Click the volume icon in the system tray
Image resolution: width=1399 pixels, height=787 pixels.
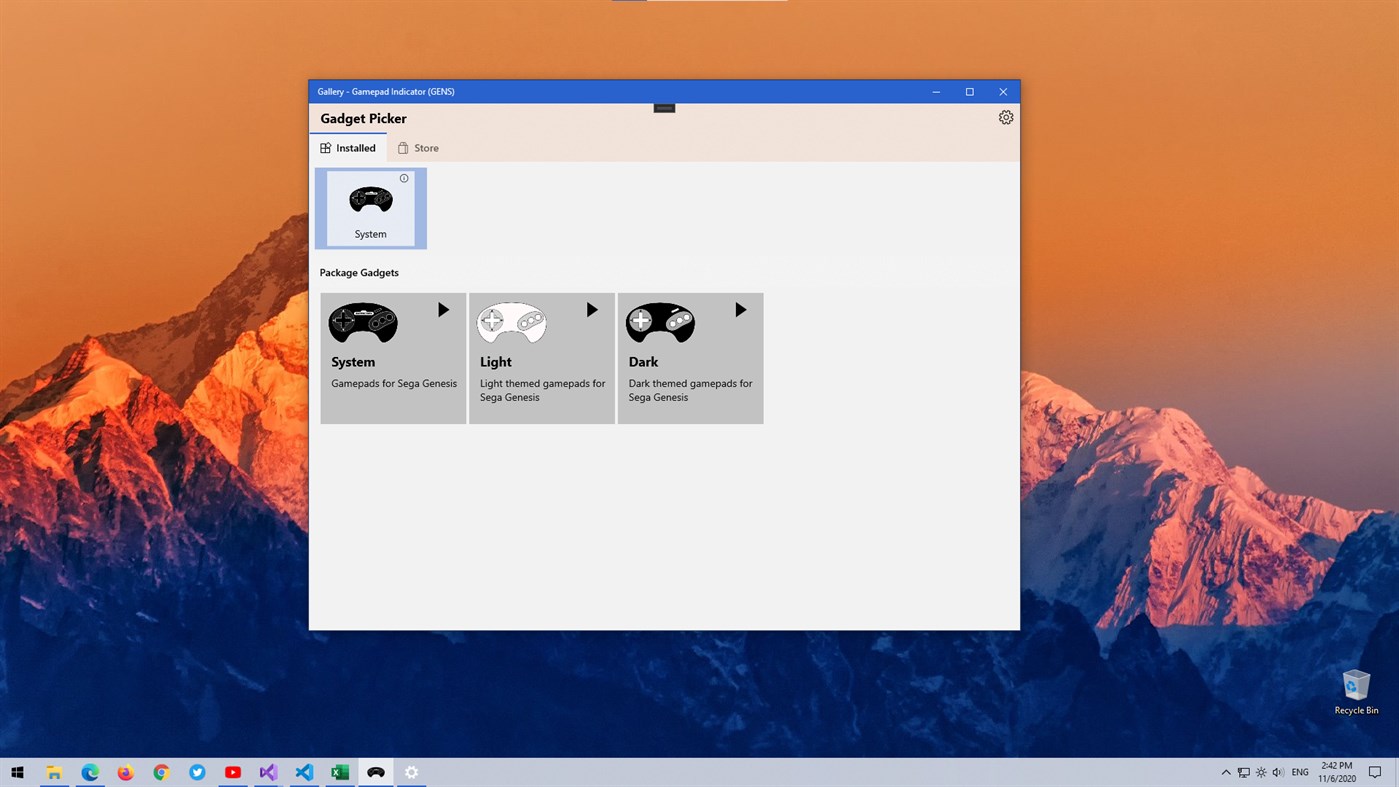[x=1277, y=771]
